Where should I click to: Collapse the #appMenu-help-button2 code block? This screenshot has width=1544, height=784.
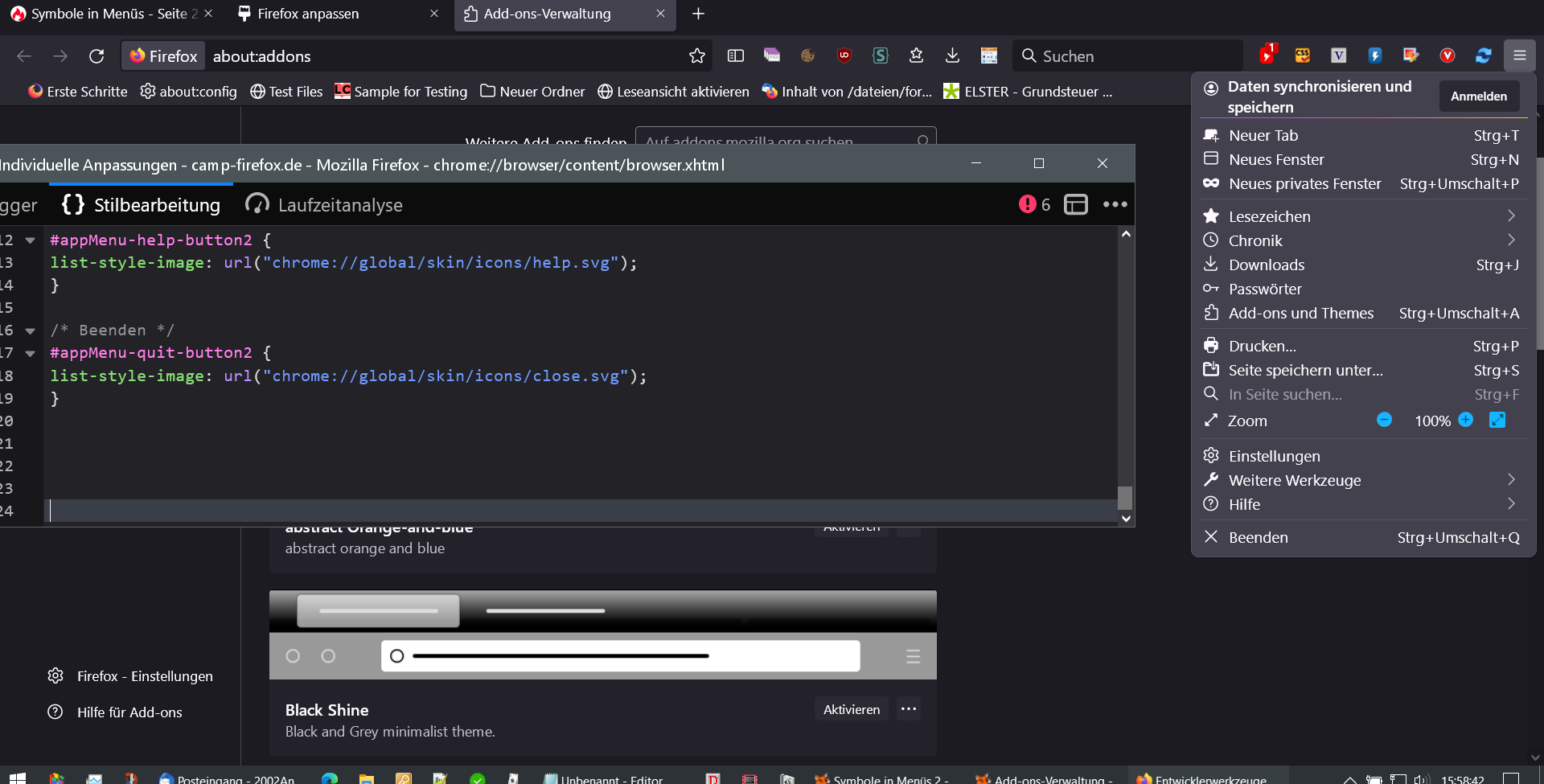[31, 240]
